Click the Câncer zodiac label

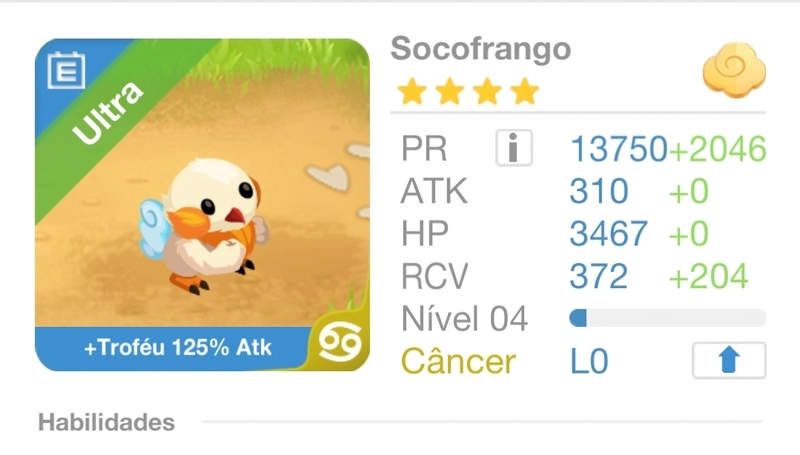pyautogui.click(x=458, y=361)
